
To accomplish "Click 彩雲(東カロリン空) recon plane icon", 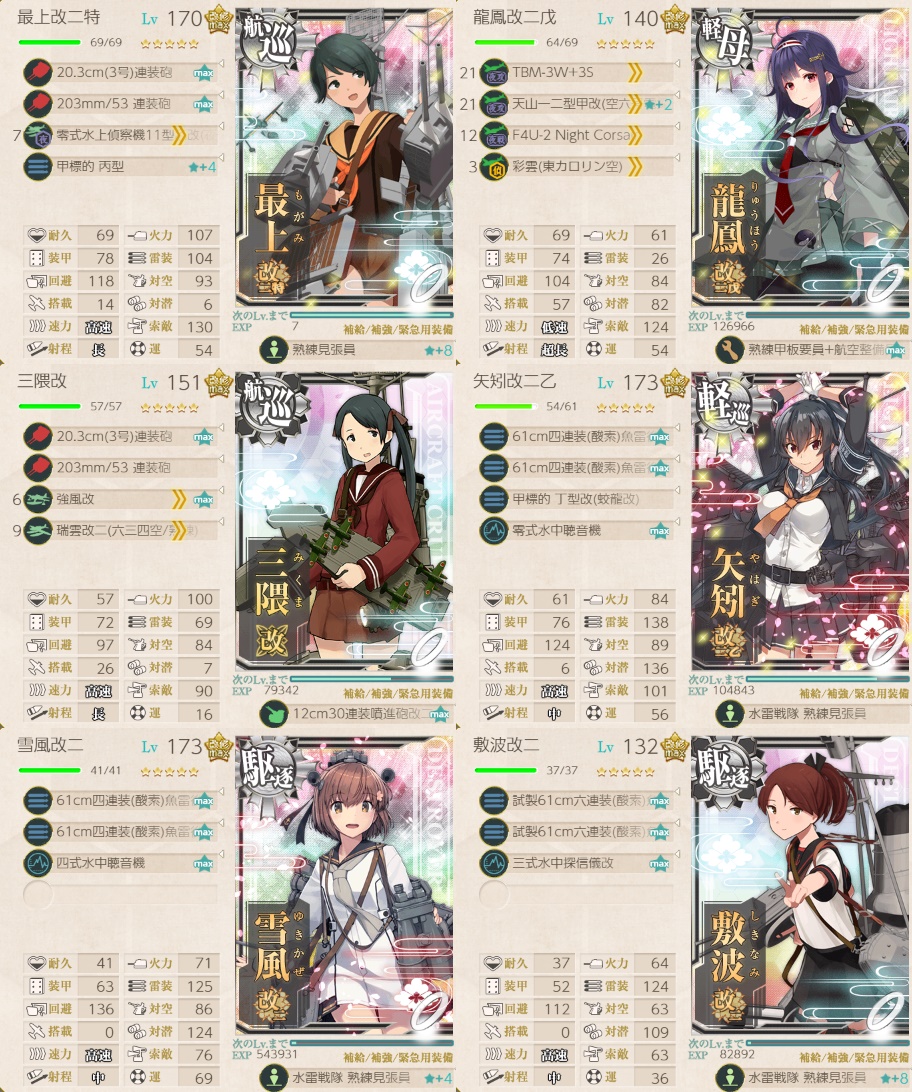I will [494, 167].
